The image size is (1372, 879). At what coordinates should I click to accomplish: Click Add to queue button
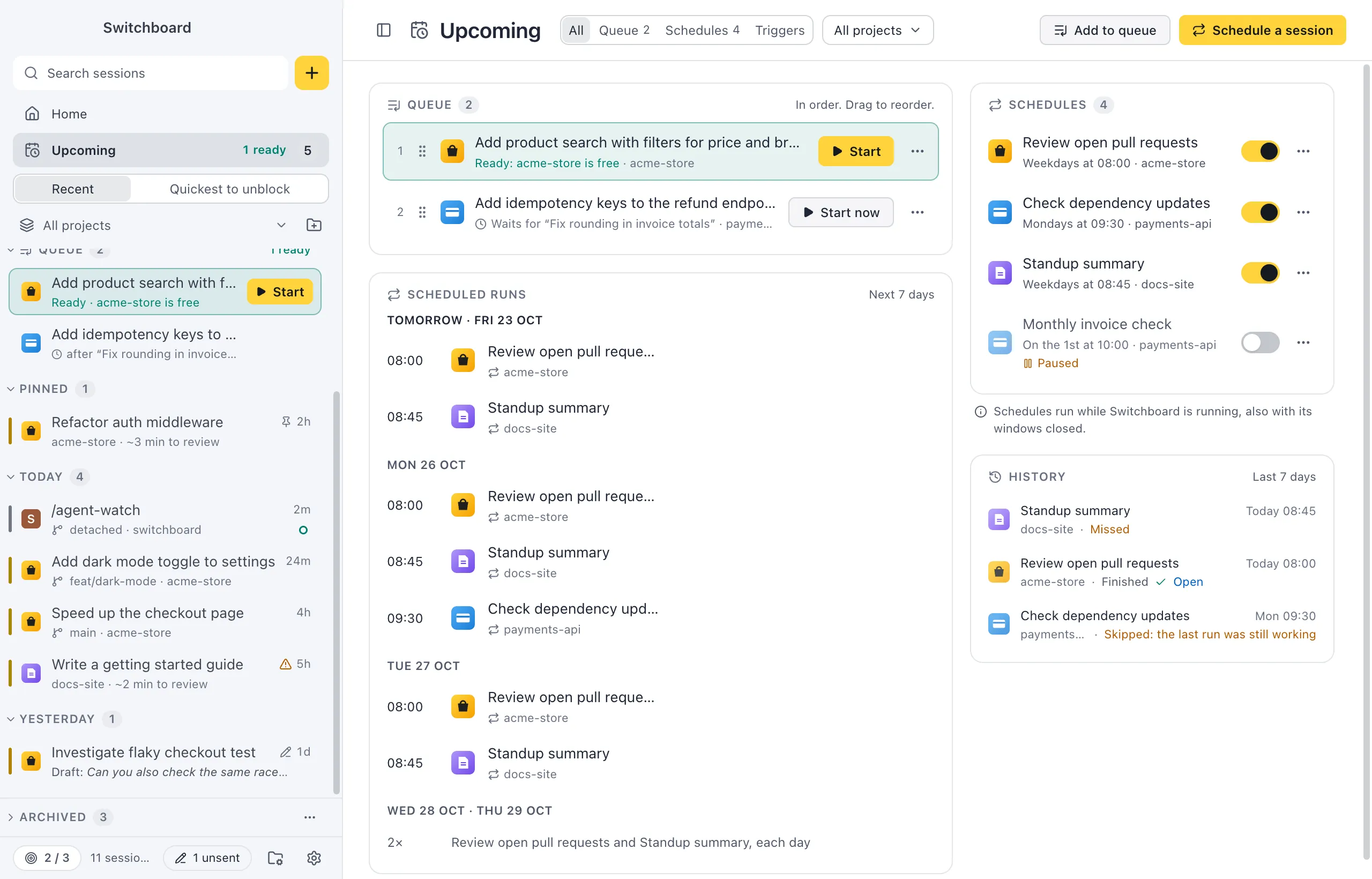1105,30
